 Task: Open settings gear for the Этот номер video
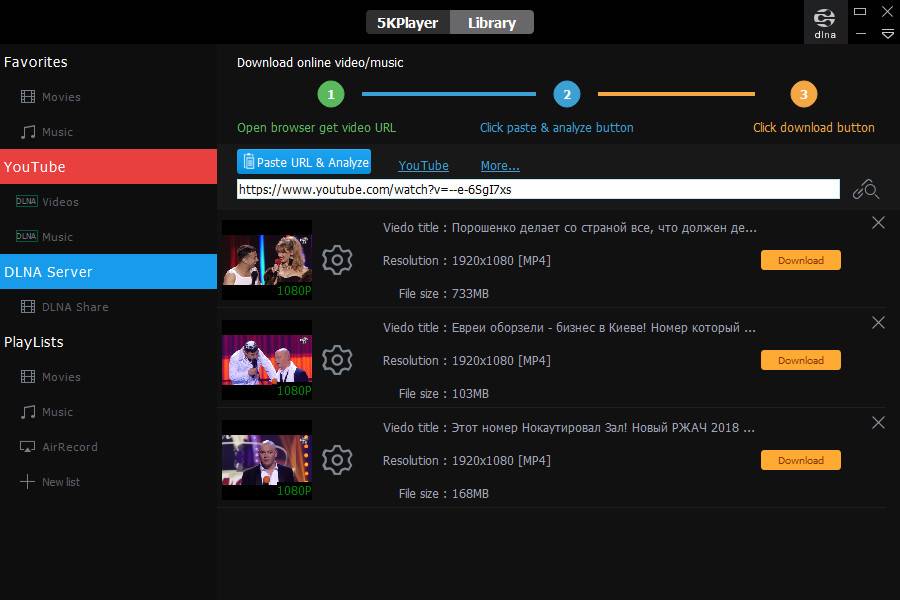337,460
